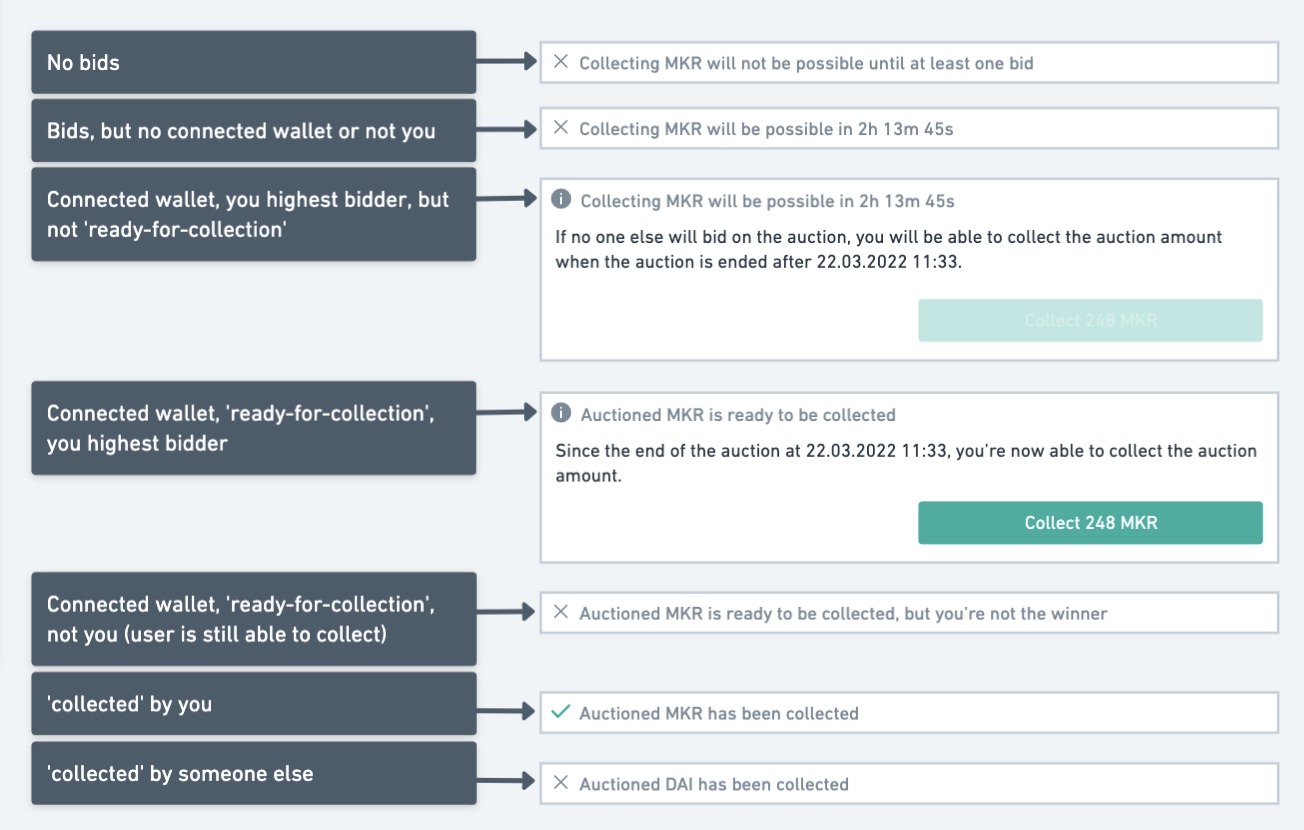This screenshot has width=1304, height=830.
Task: Click the X icon beside 'Collecting MKR will not be possible'
Action: (562, 62)
